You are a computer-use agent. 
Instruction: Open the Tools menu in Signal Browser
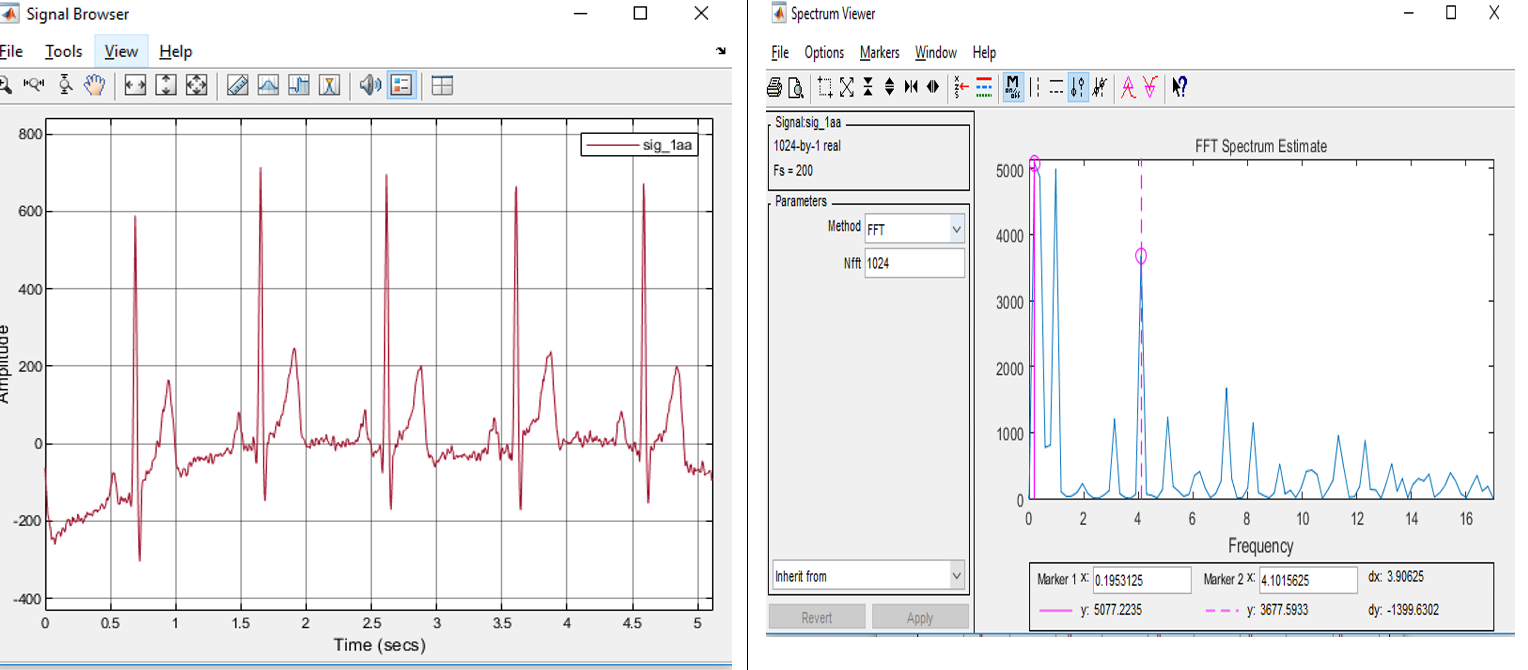coord(63,51)
